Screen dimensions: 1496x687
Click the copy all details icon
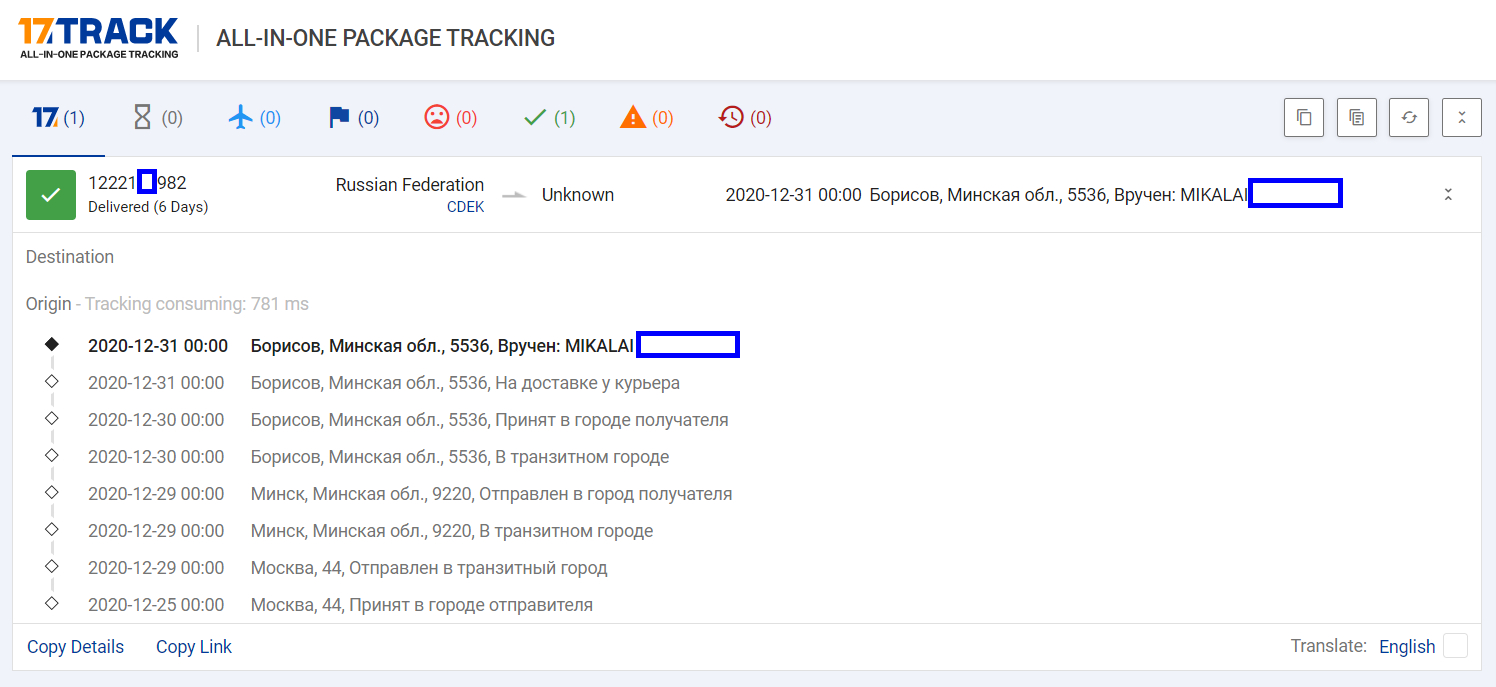[x=1356, y=117]
